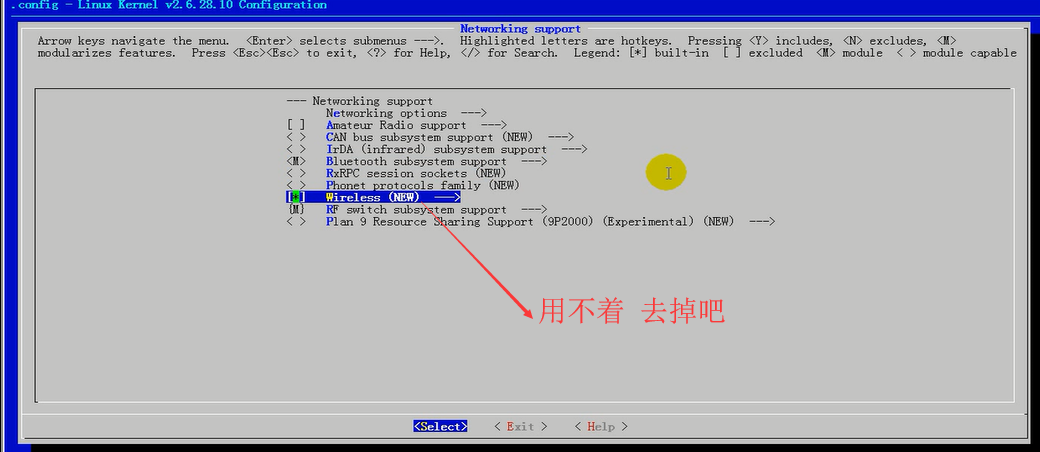1040x452 pixels.
Task: Click the <Select> button
Action: [440, 426]
